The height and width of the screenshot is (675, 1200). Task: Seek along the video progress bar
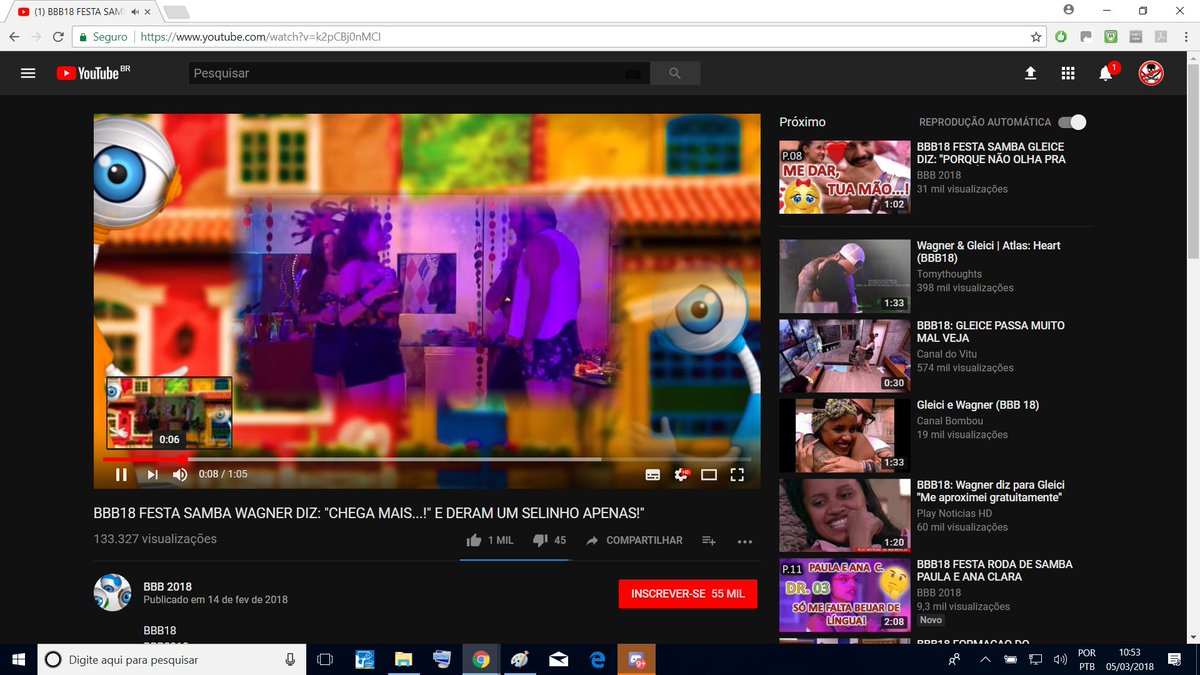coord(427,459)
